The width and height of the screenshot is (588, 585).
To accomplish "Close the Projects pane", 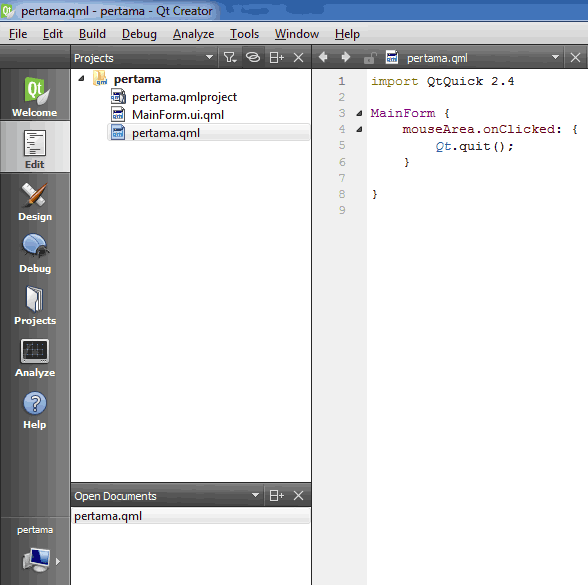I will [x=298, y=58].
